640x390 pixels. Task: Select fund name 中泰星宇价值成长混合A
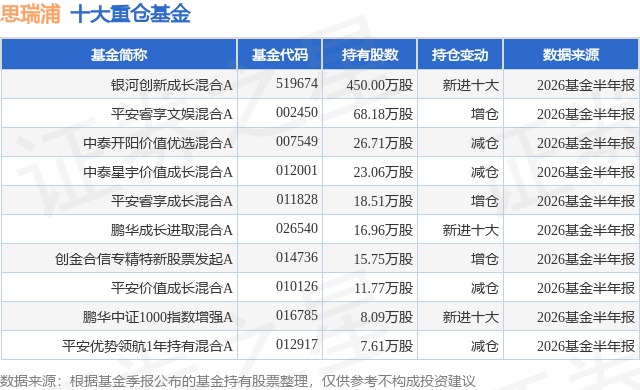coord(158,172)
